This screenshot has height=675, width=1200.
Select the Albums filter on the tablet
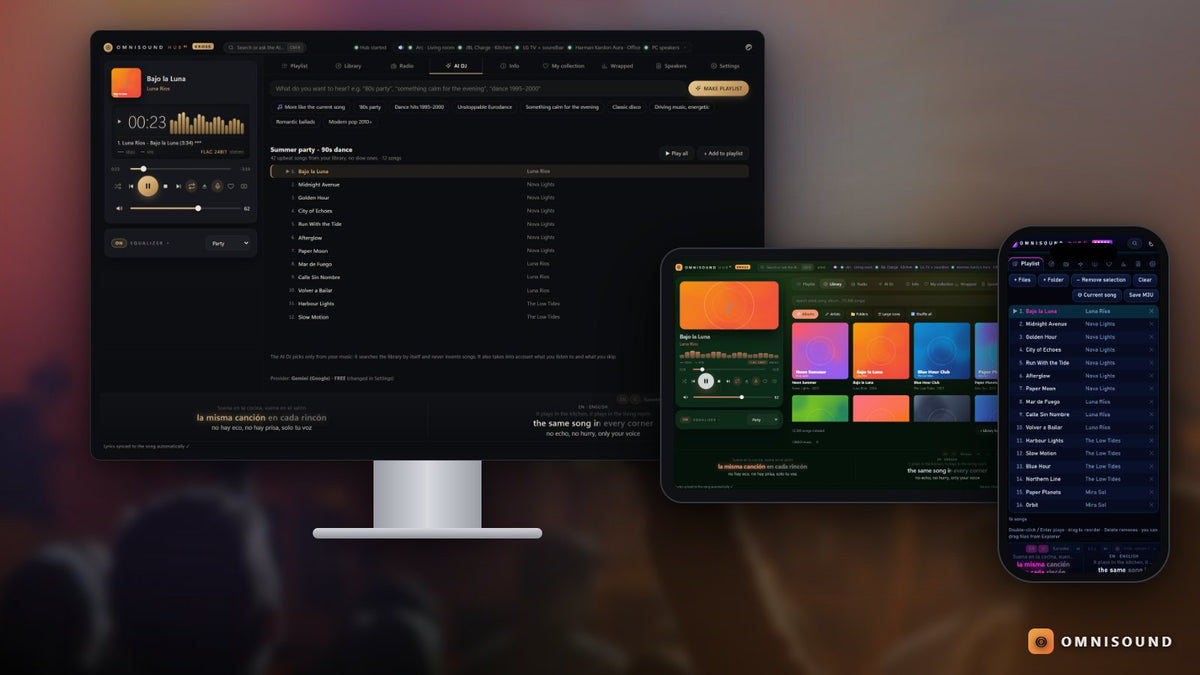[x=805, y=314]
